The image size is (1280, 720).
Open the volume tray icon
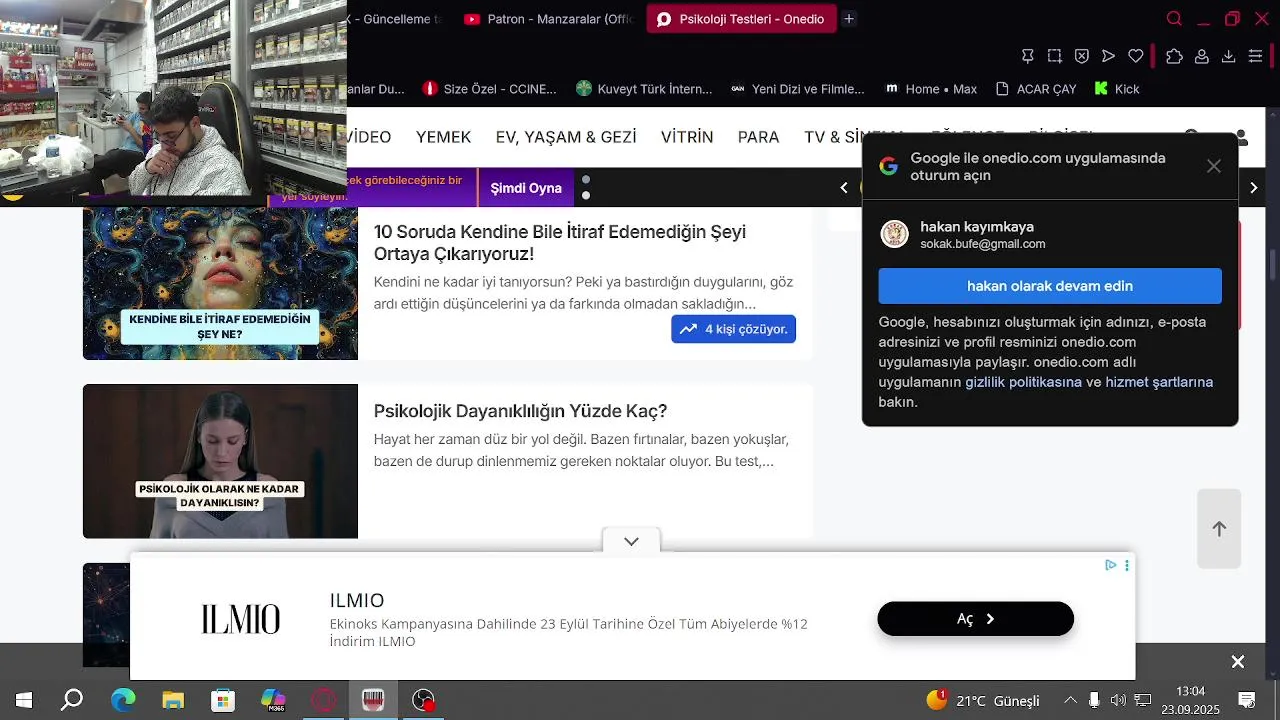click(1118, 700)
